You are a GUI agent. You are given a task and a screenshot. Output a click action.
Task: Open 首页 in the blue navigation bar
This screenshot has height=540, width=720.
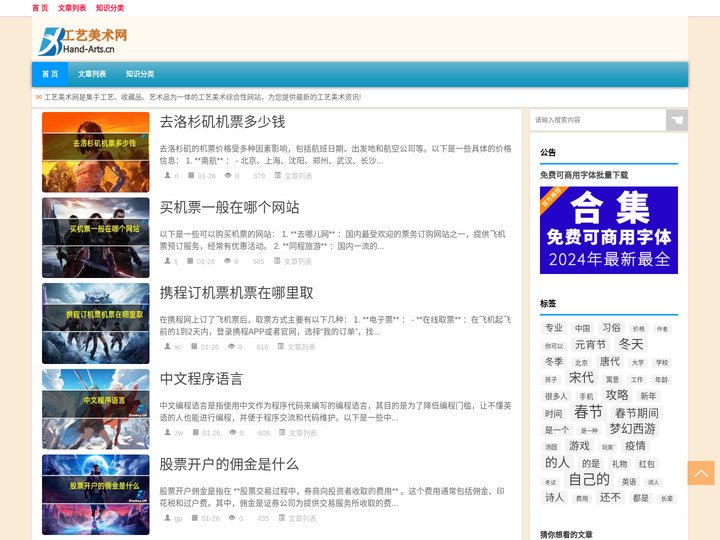point(50,74)
